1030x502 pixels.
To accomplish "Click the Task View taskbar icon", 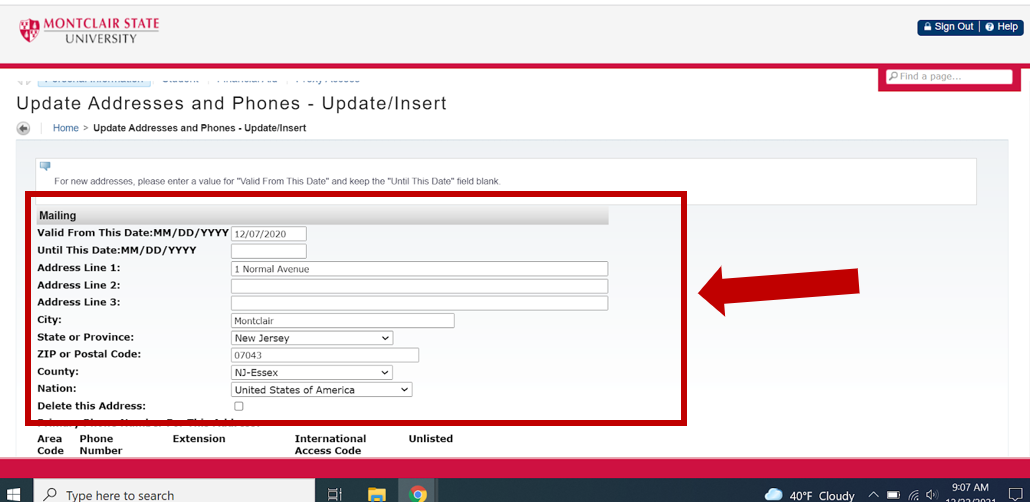I will (x=335, y=494).
